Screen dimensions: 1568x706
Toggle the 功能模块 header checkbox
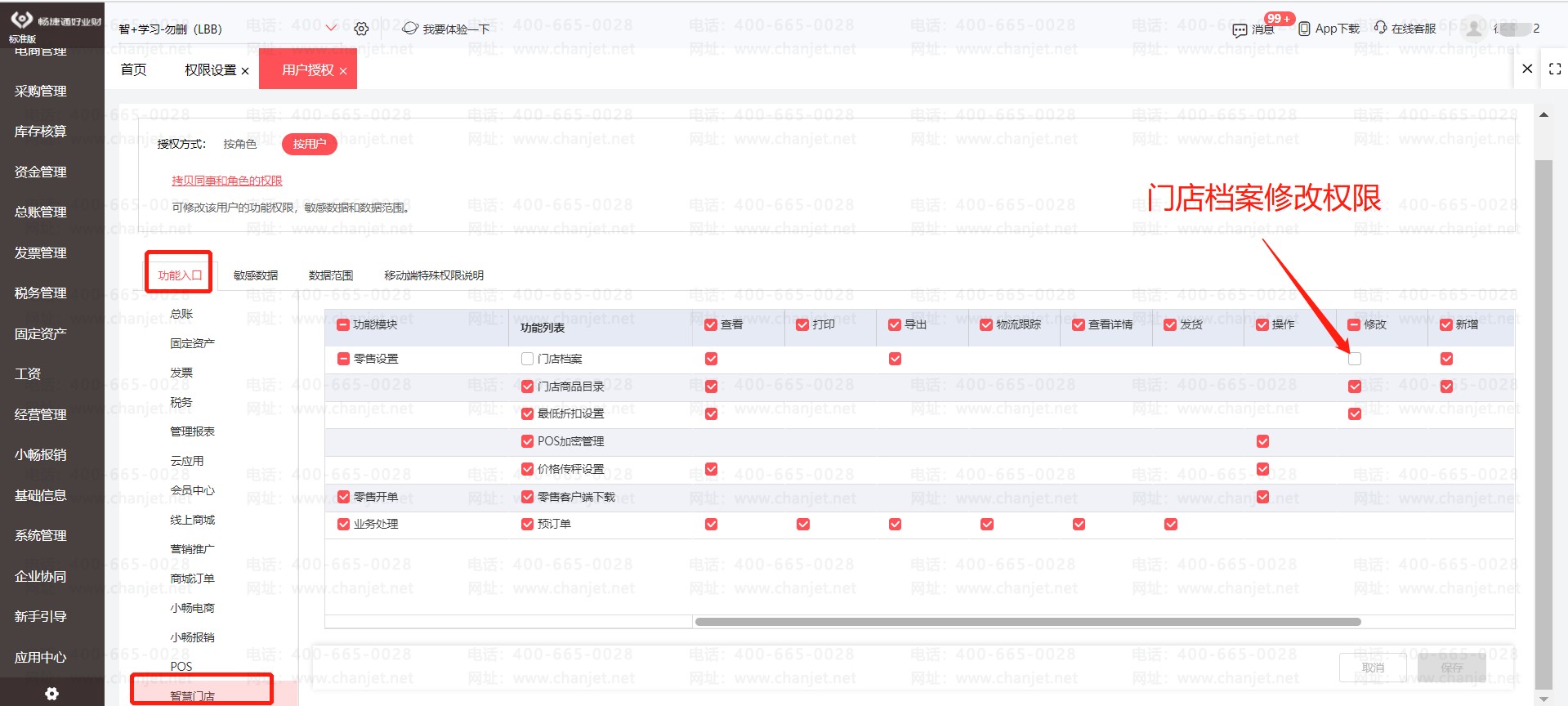point(343,324)
